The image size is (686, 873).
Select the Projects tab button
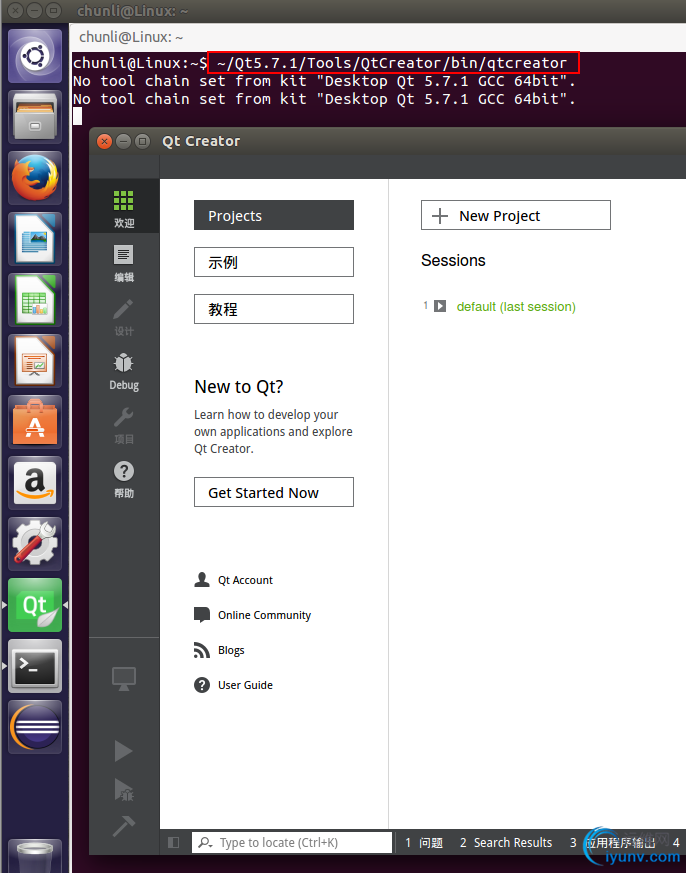tap(274, 215)
